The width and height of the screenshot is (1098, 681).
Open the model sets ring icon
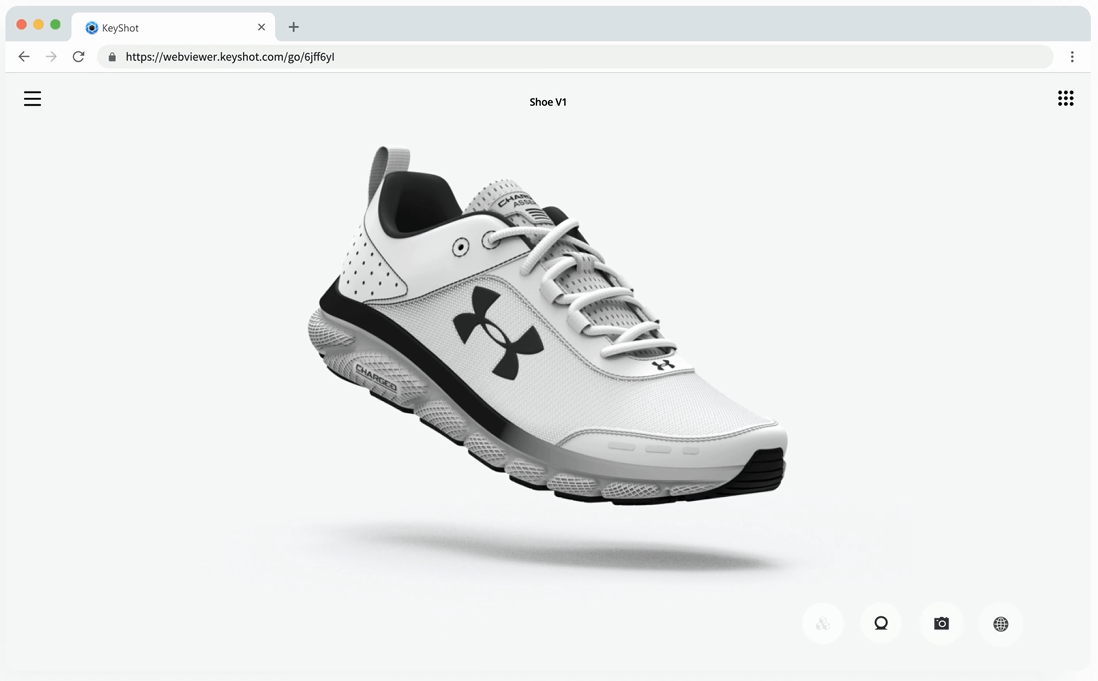coord(881,624)
